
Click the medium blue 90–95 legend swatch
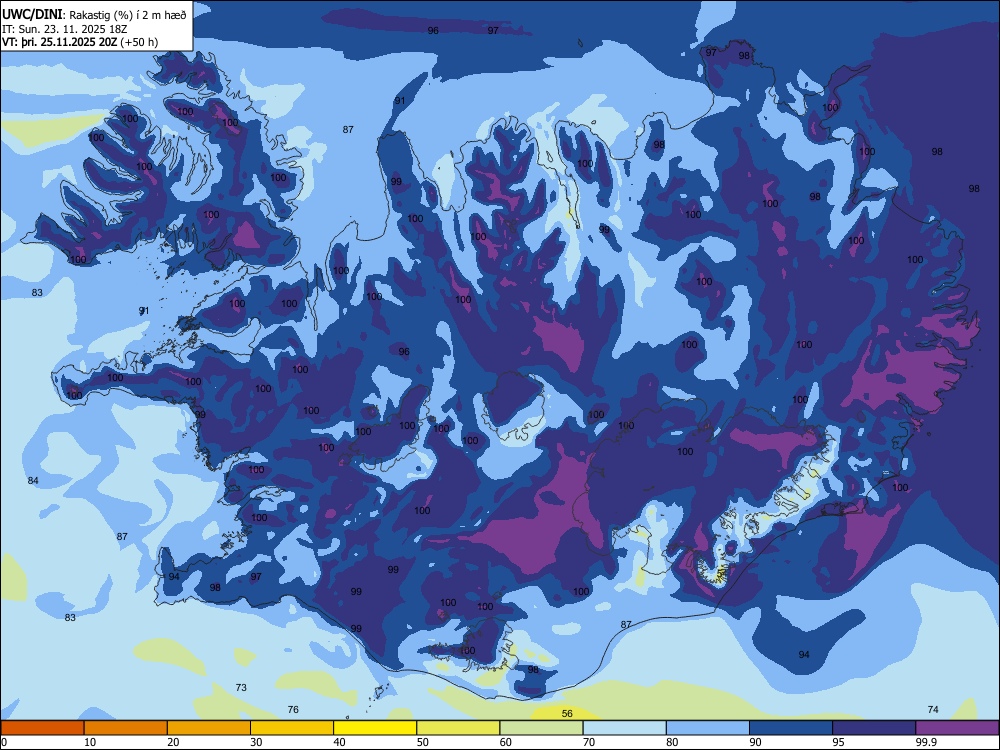[791, 728]
